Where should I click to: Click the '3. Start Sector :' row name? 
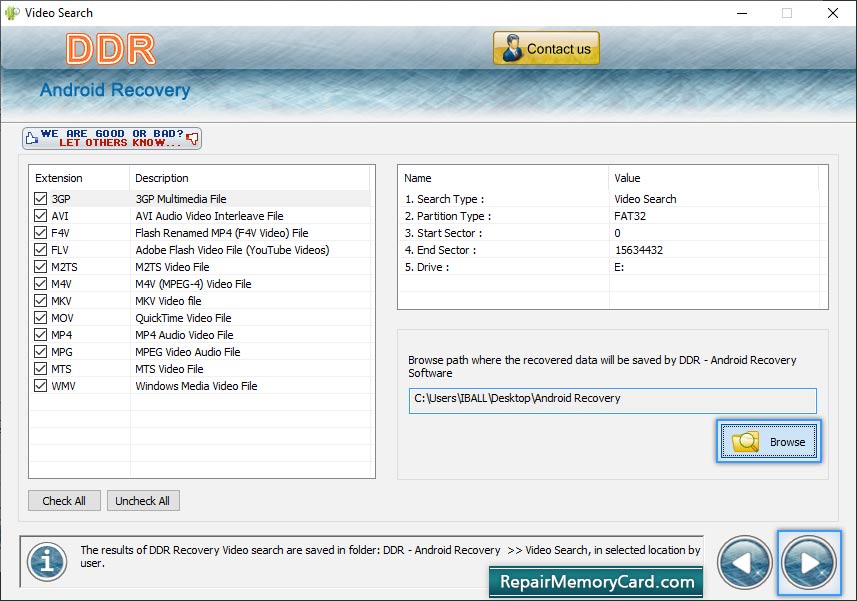click(443, 233)
